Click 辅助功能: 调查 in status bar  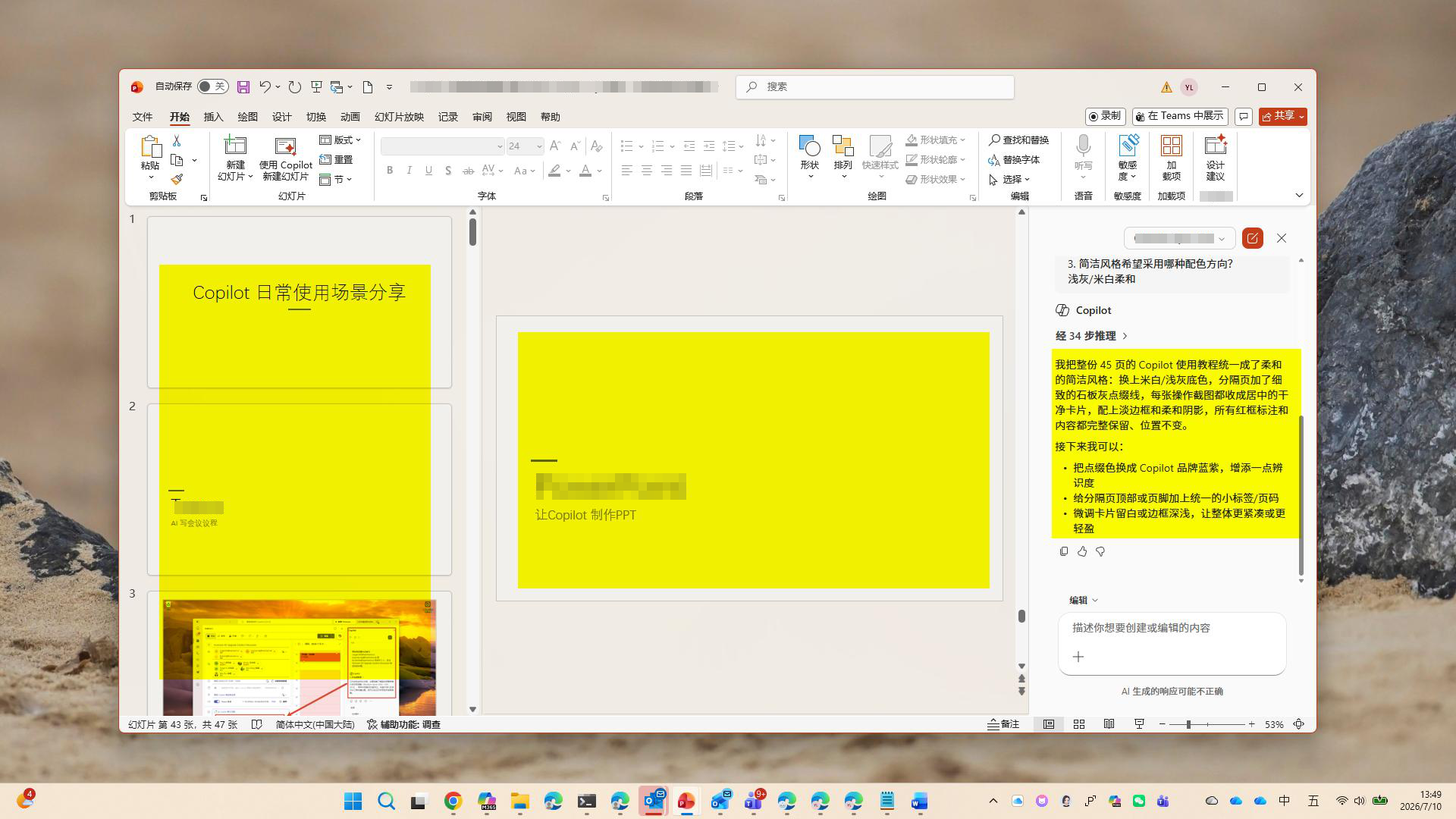pyautogui.click(x=403, y=724)
